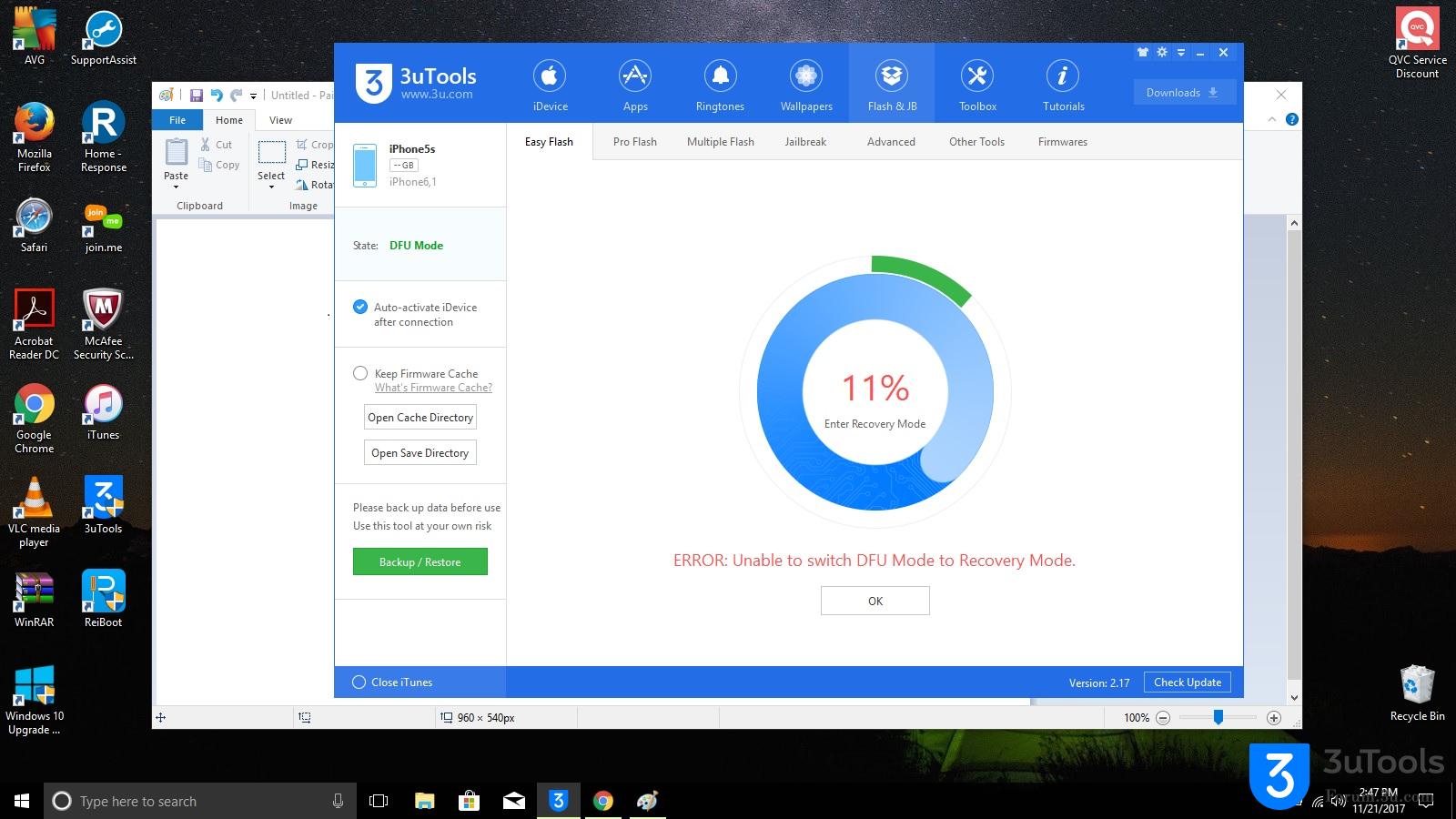Switch to the Other Tools tab

pyautogui.click(x=976, y=142)
